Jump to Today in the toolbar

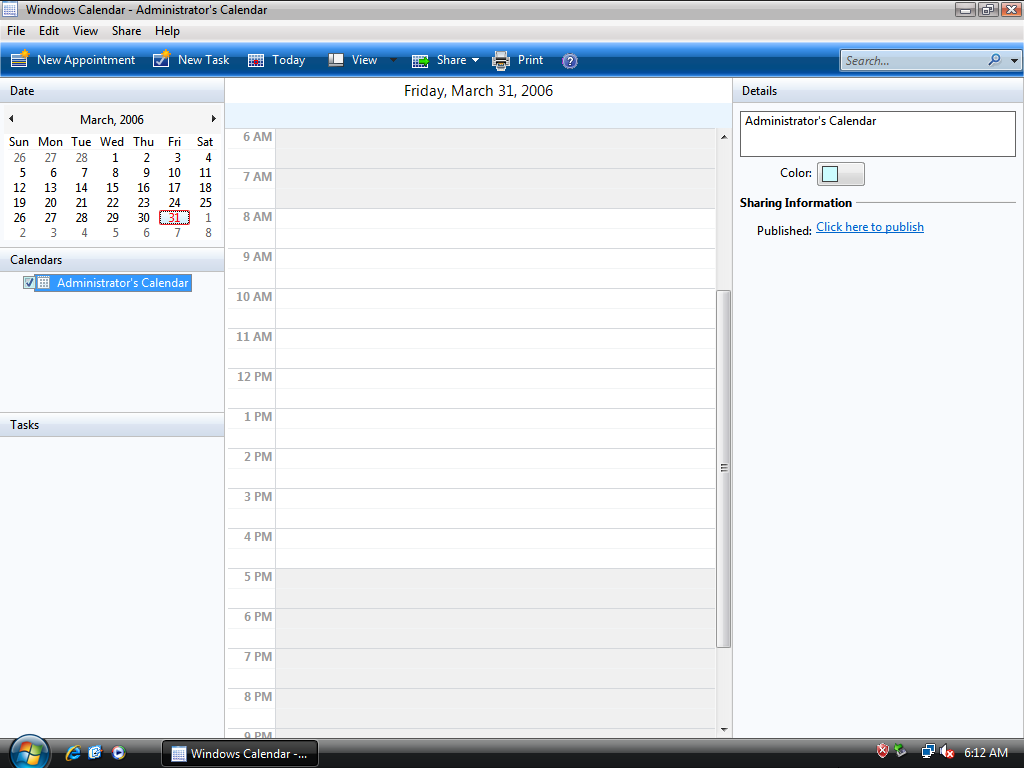277,60
